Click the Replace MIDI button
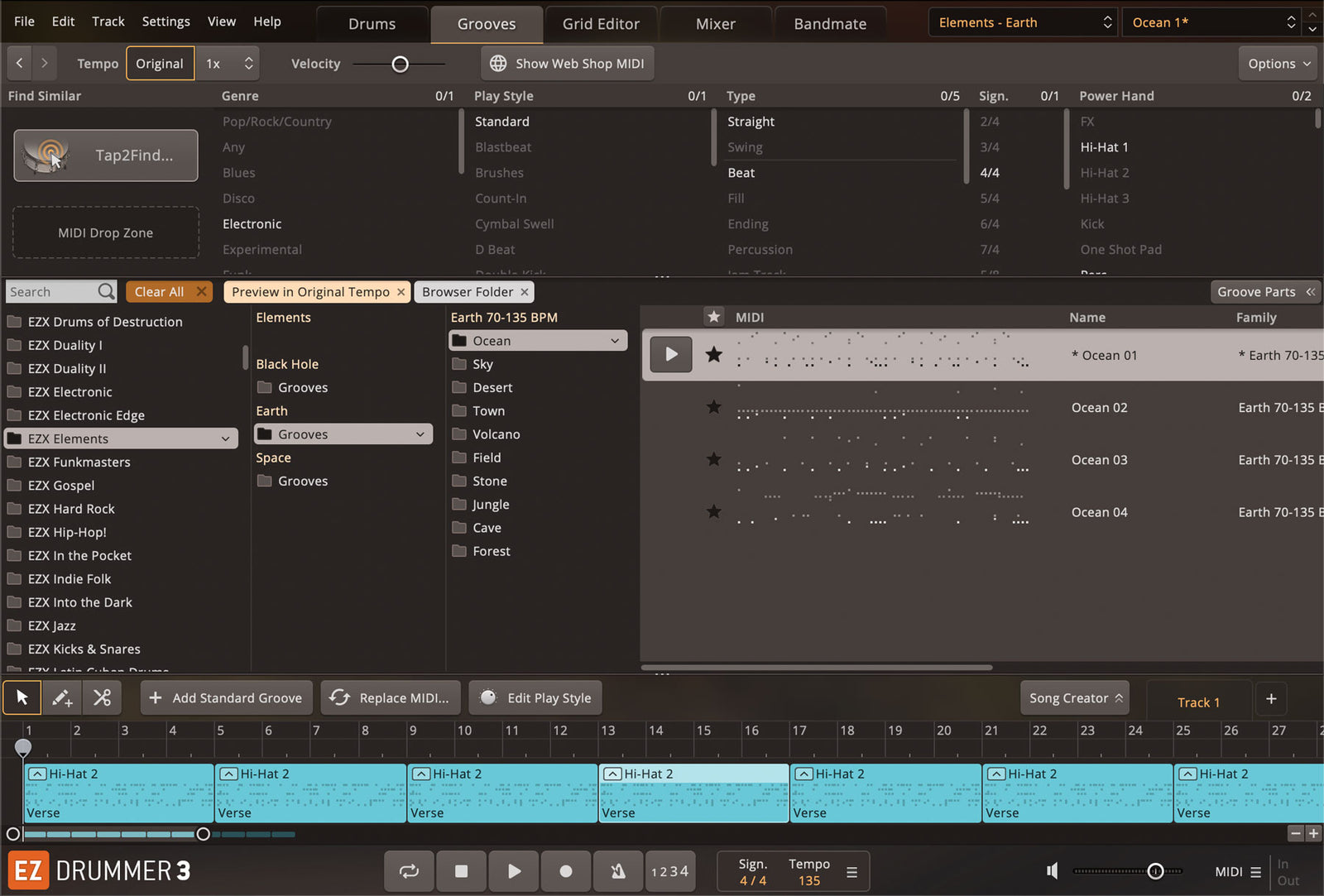This screenshot has width=1324, height=896. [391, 697]
